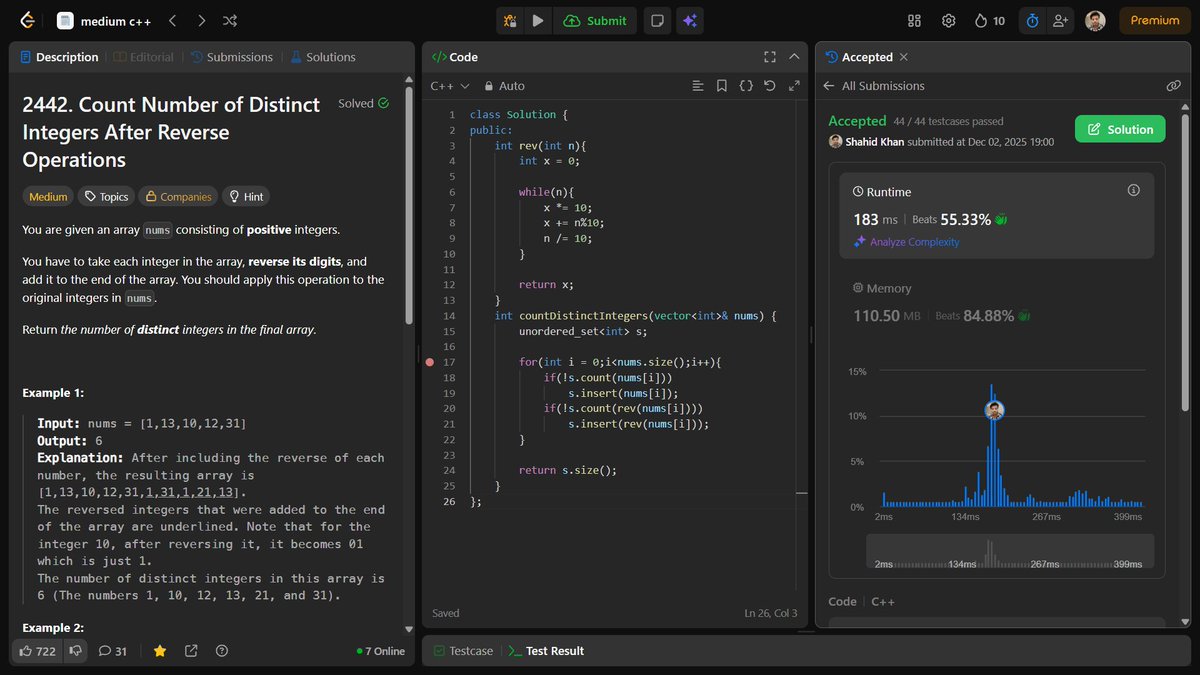Go to the next problem arrow

(201, 20)
